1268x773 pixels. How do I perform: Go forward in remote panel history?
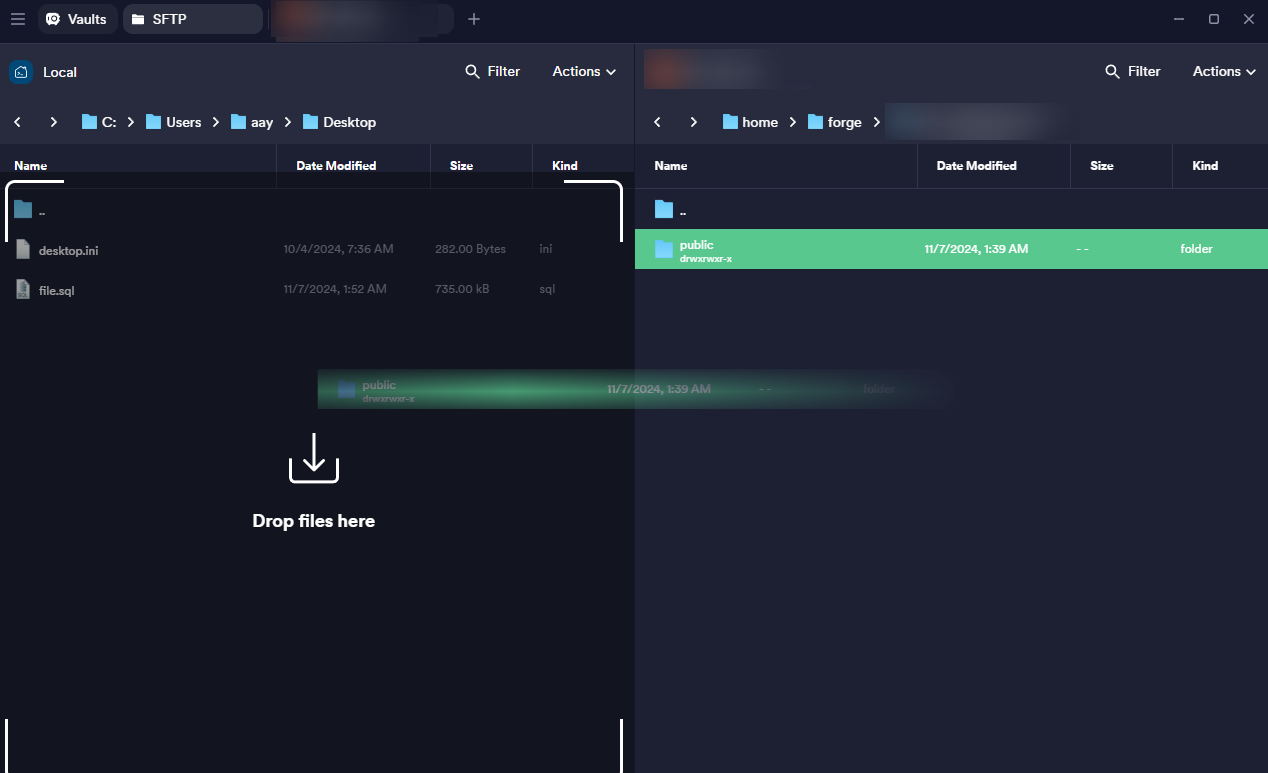click(693, 122)
